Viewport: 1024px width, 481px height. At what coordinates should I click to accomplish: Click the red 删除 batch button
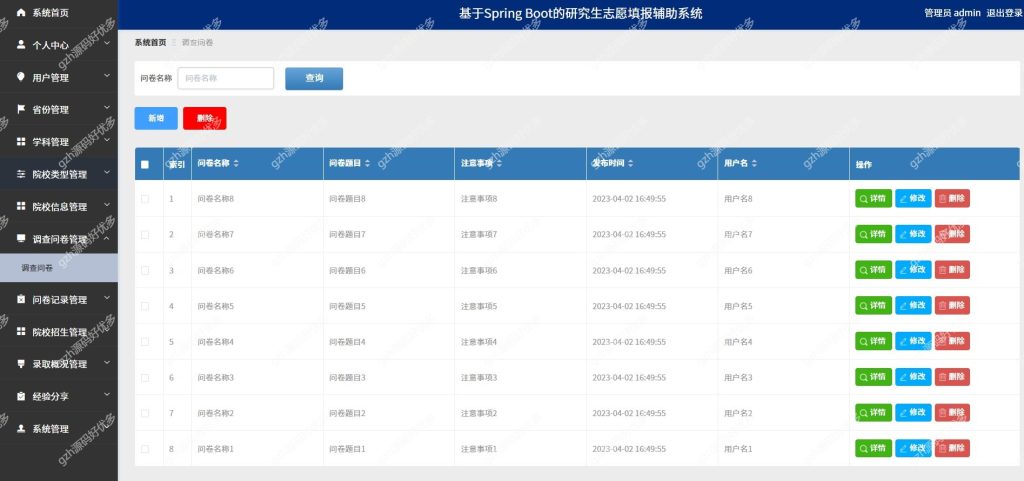click(x=205, y=118)
